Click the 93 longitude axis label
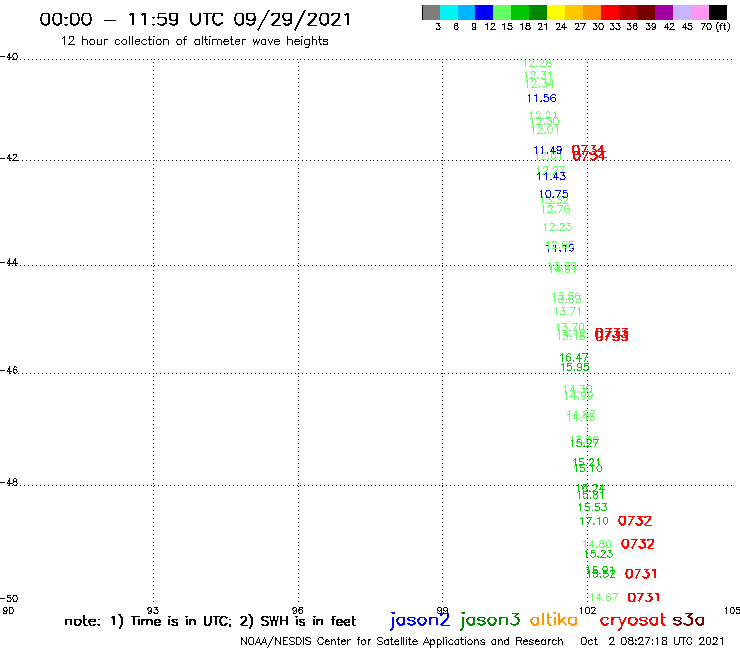Image resolution: width=740 pixels, height=650 pixels. coord(153,611)
